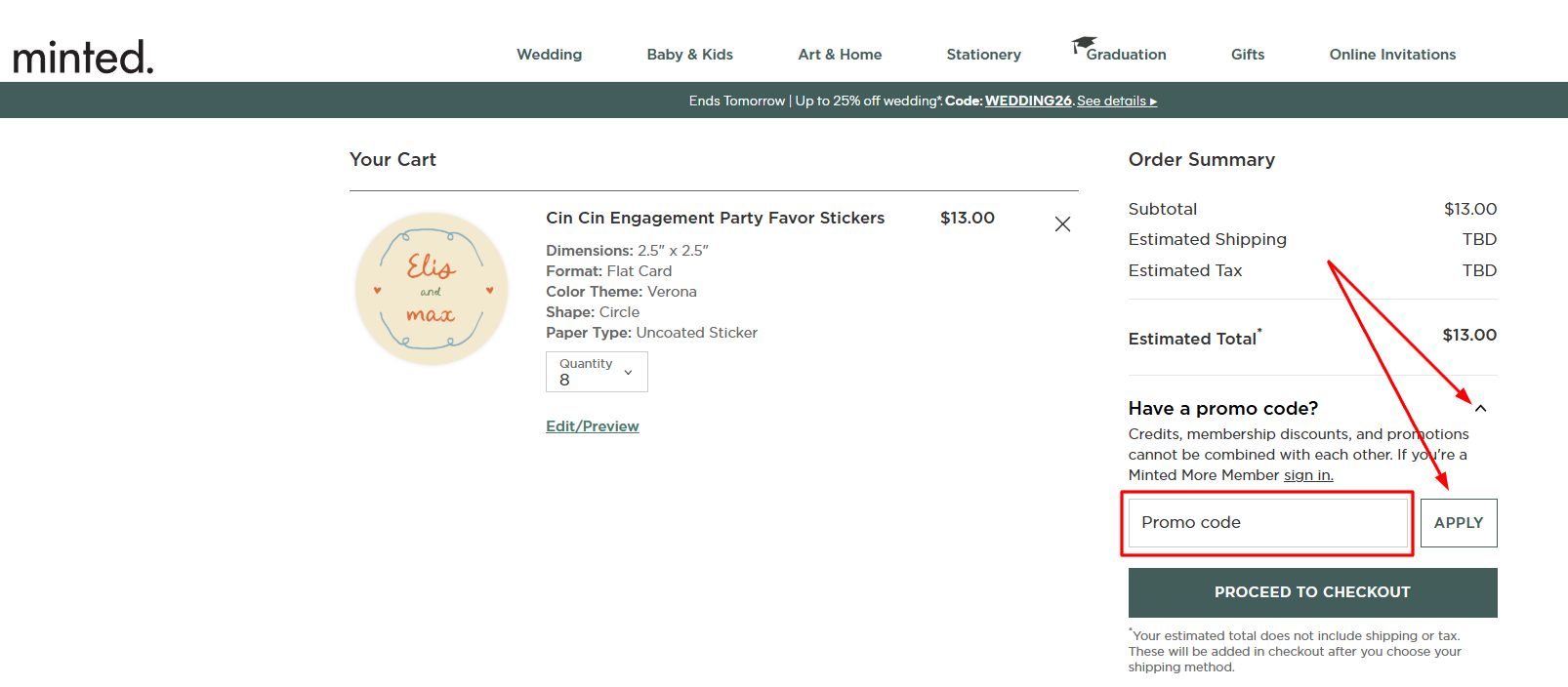Viewport: 1568px width, 687px height.
Task: Click the WEDDING26 promo code link
Action: tap(1027, 101)
